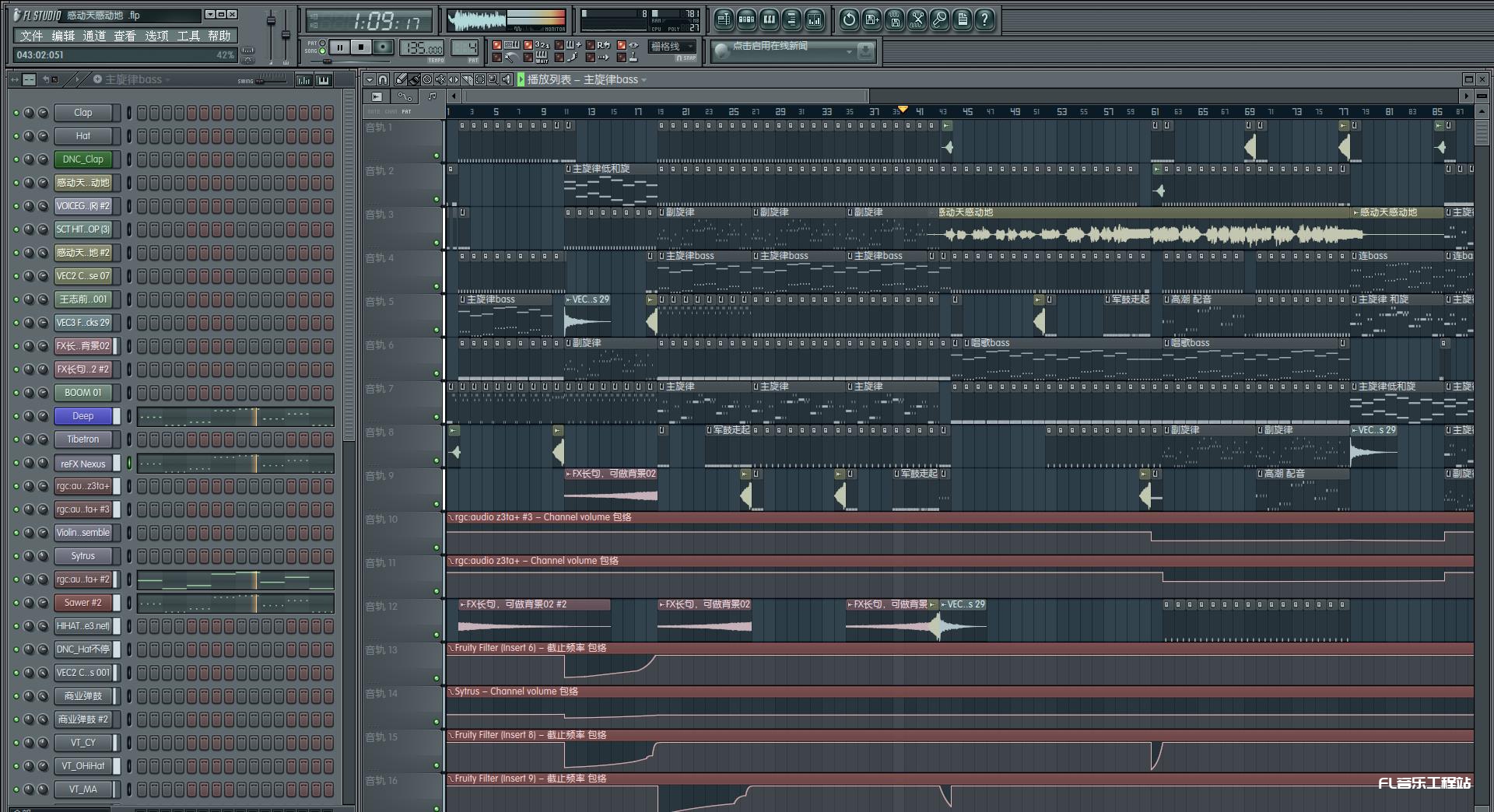Click the swing slider in step sequencer
The height and width of the screenshot is (812, 1494).
coord(271,80)
